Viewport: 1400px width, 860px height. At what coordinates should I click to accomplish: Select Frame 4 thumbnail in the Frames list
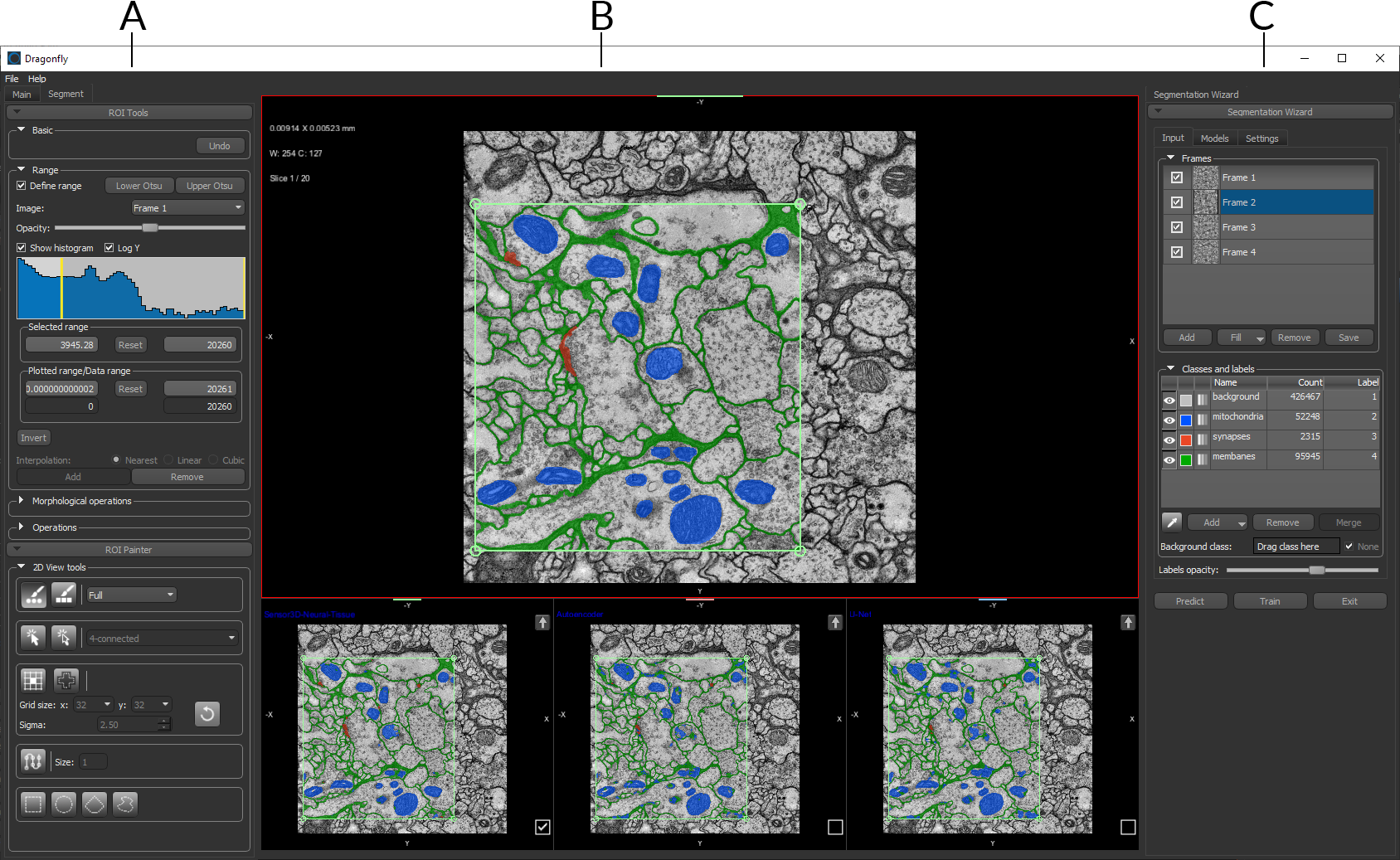[x=1205, y=252]
